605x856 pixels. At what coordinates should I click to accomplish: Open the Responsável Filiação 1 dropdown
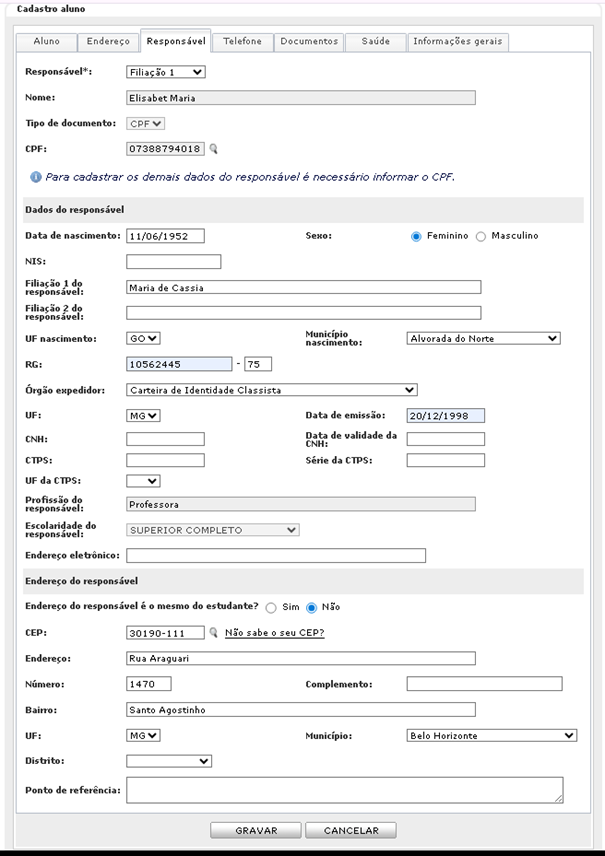(x=166, y=72)
